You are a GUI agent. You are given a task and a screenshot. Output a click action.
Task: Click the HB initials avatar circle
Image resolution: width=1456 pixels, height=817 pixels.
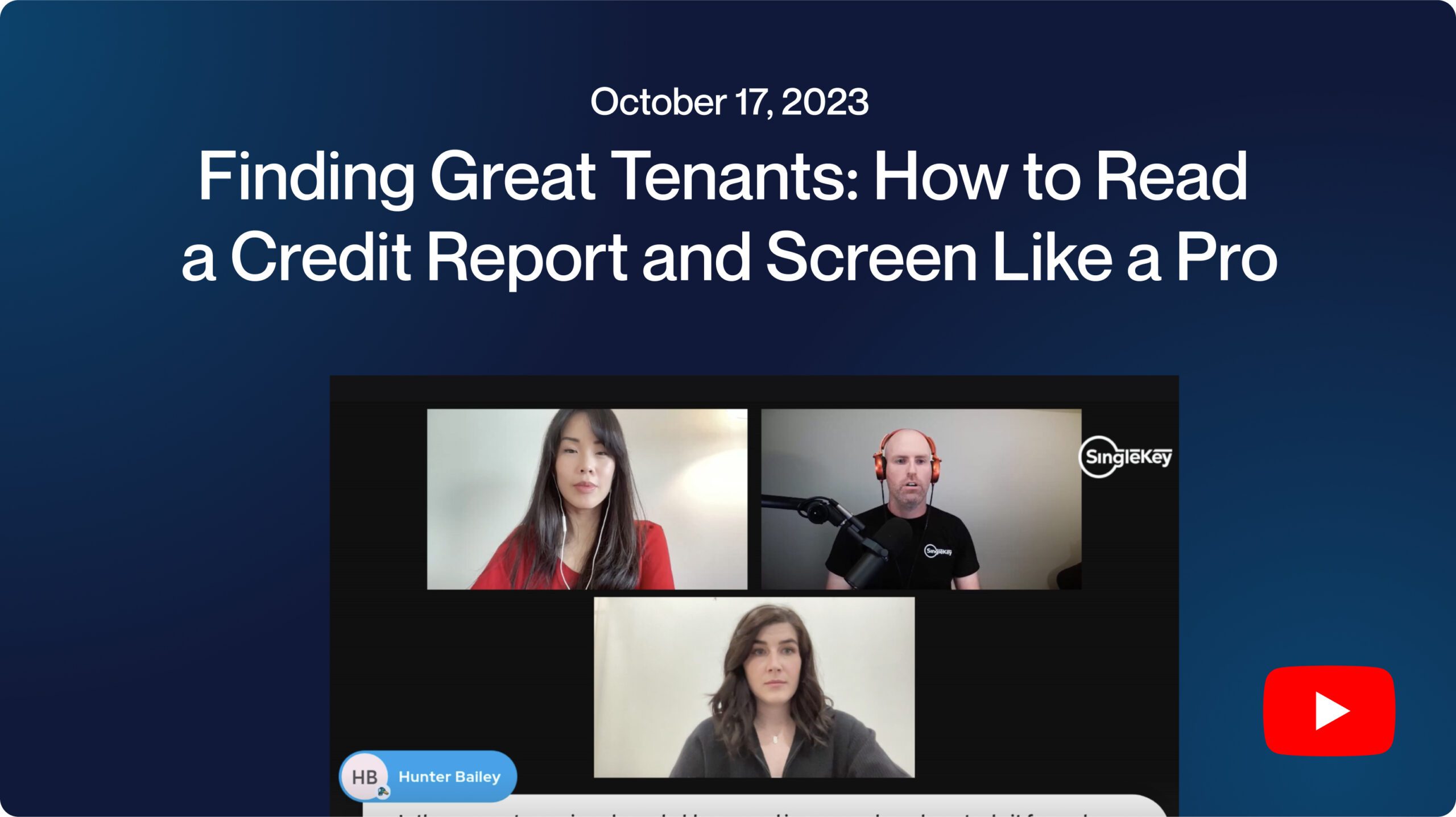point(365,777)
